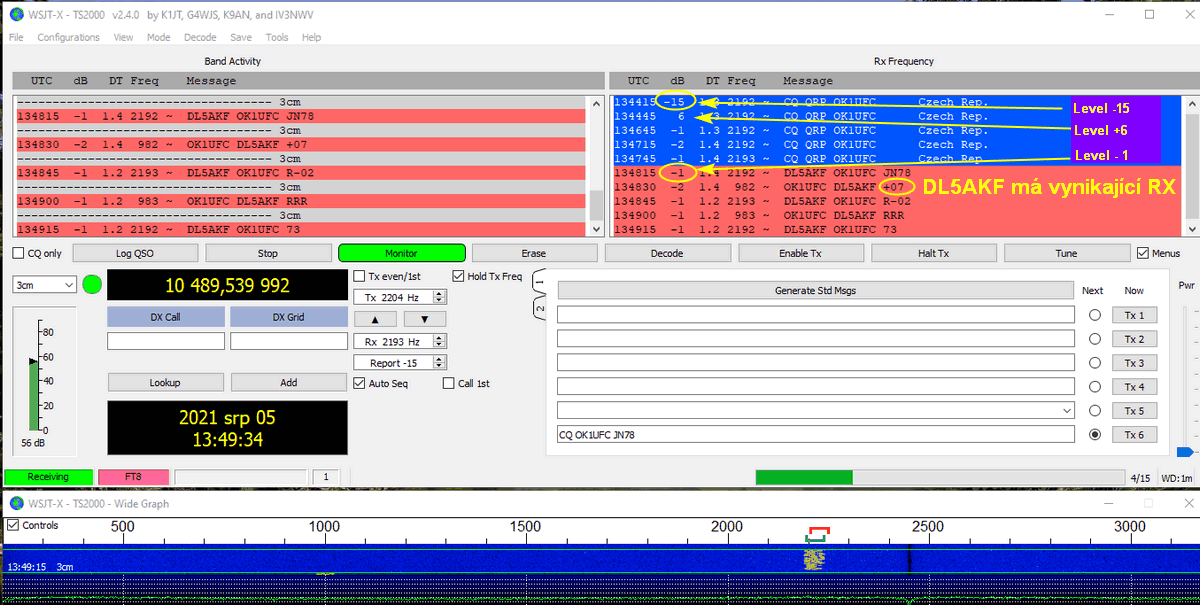Open the 3cm band dropdown
Viewport: 1200px width, 605px height.
(44, 285)
